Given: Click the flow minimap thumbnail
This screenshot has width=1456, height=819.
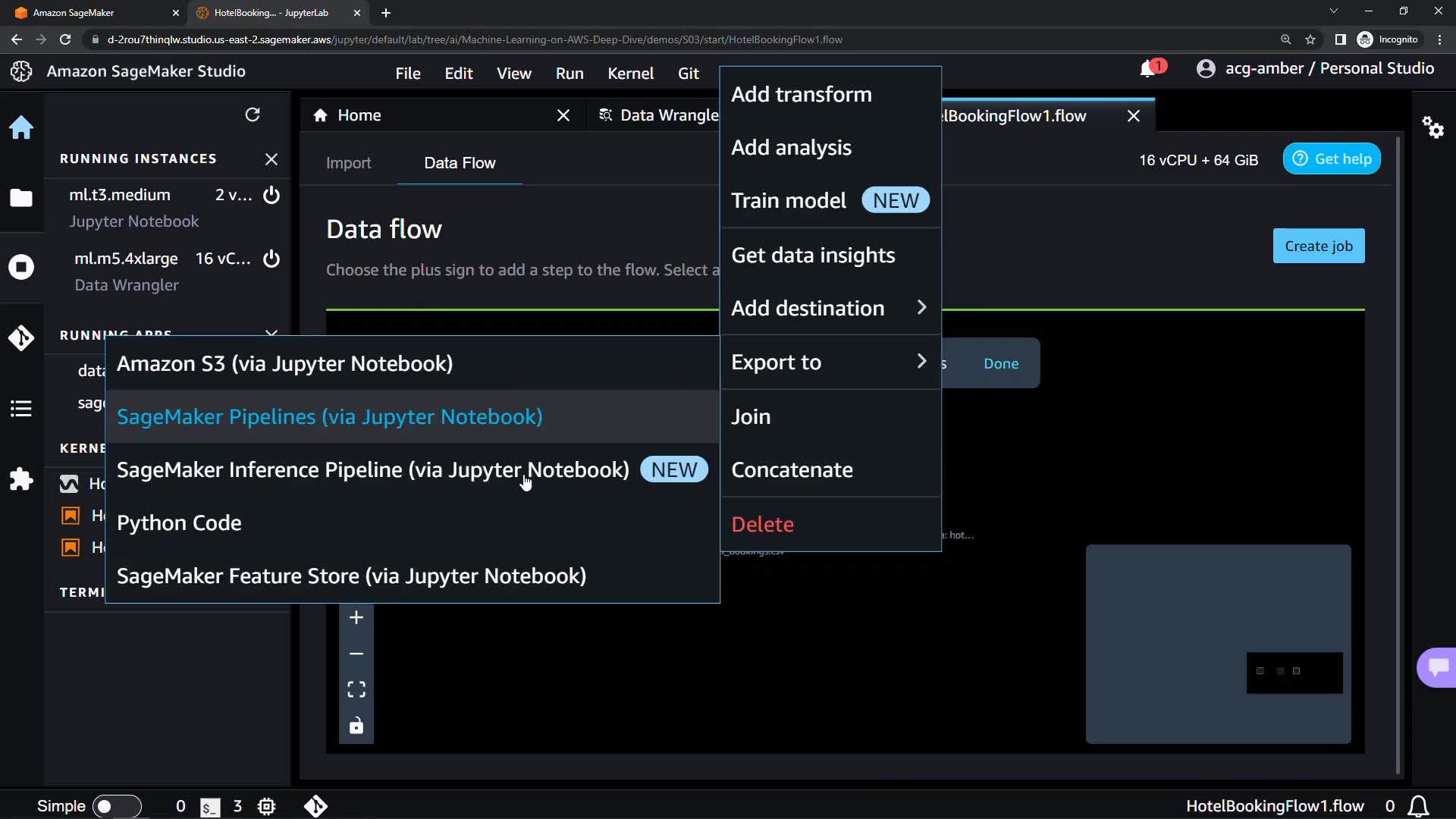Looking at the screenshot, I should (x=1218, y=644).
